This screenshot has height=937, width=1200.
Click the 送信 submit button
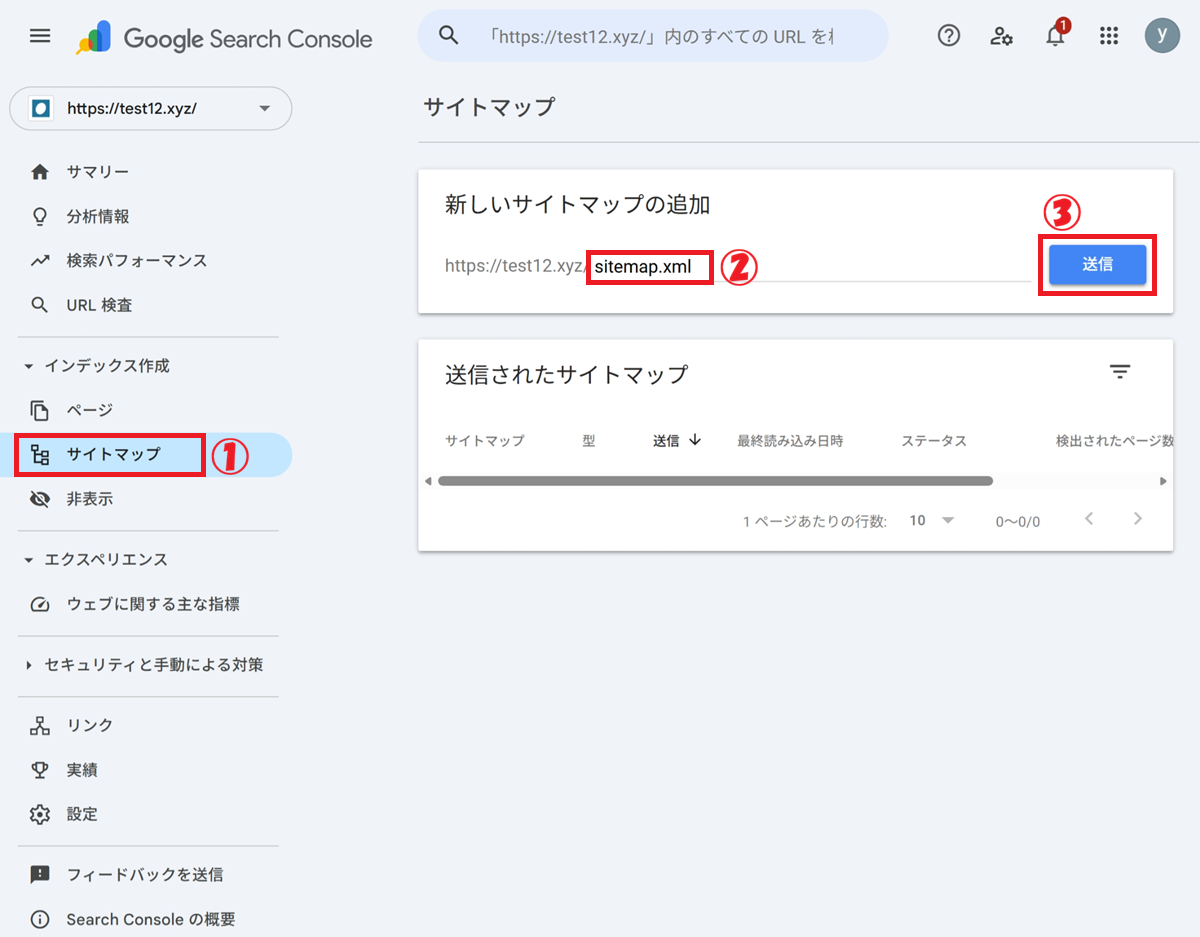click(1097, 265)
